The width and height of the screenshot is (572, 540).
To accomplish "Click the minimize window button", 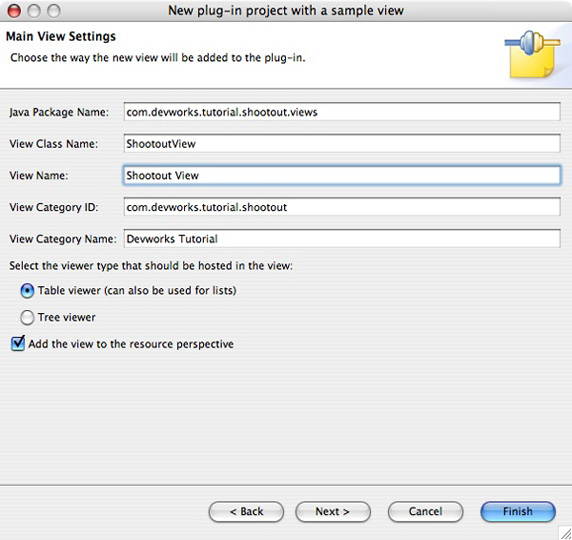I will point(34,11).
